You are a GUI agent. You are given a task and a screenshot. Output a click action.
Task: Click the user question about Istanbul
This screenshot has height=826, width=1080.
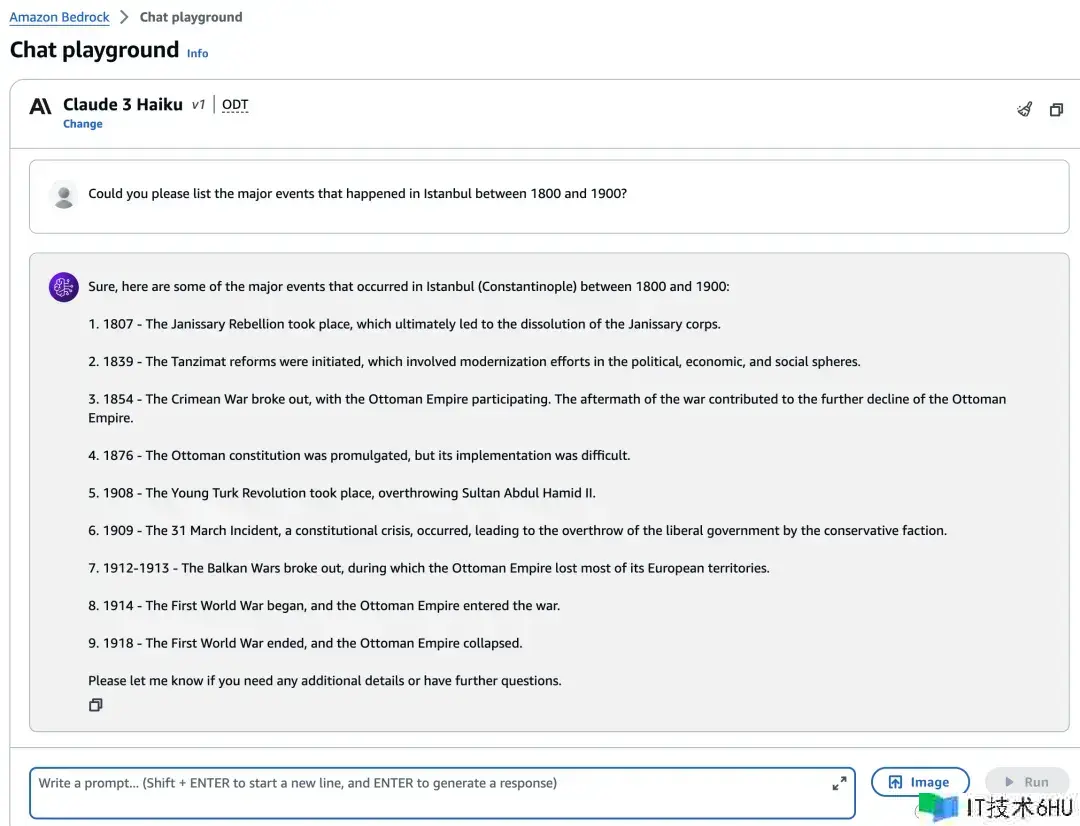click(x=357, y=194)
